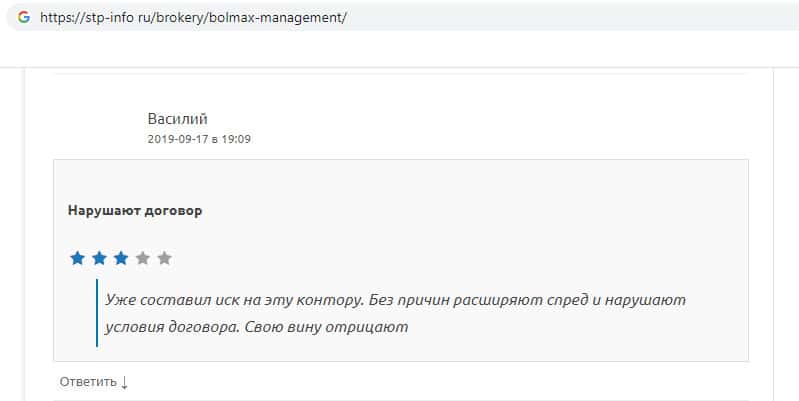Focus the stp-info URL address field
The height and width of the screenshot is (401, 799).
click(x=400, y=18)
